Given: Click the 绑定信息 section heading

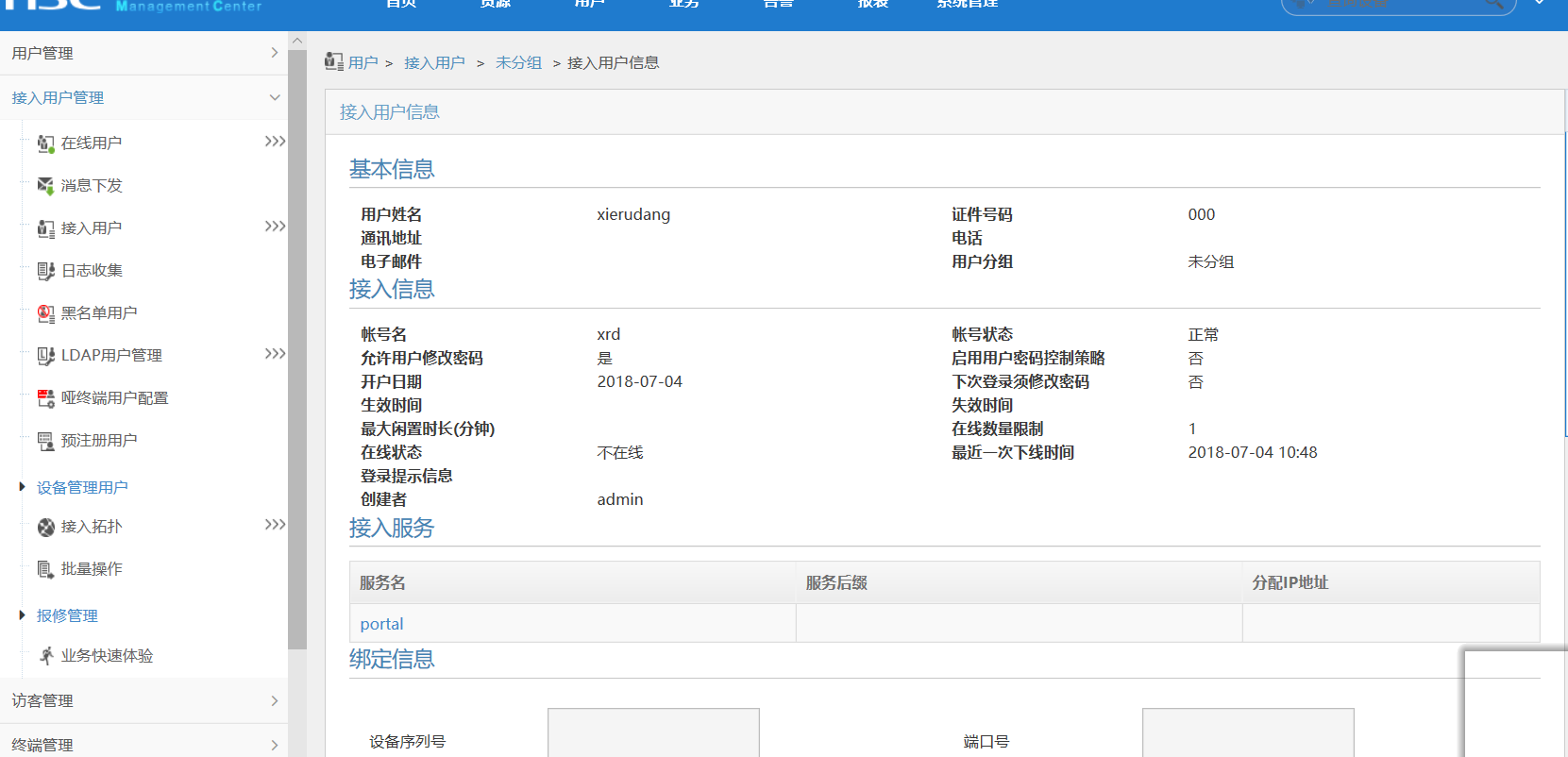Looking at the screenshot, I should 392,659.
